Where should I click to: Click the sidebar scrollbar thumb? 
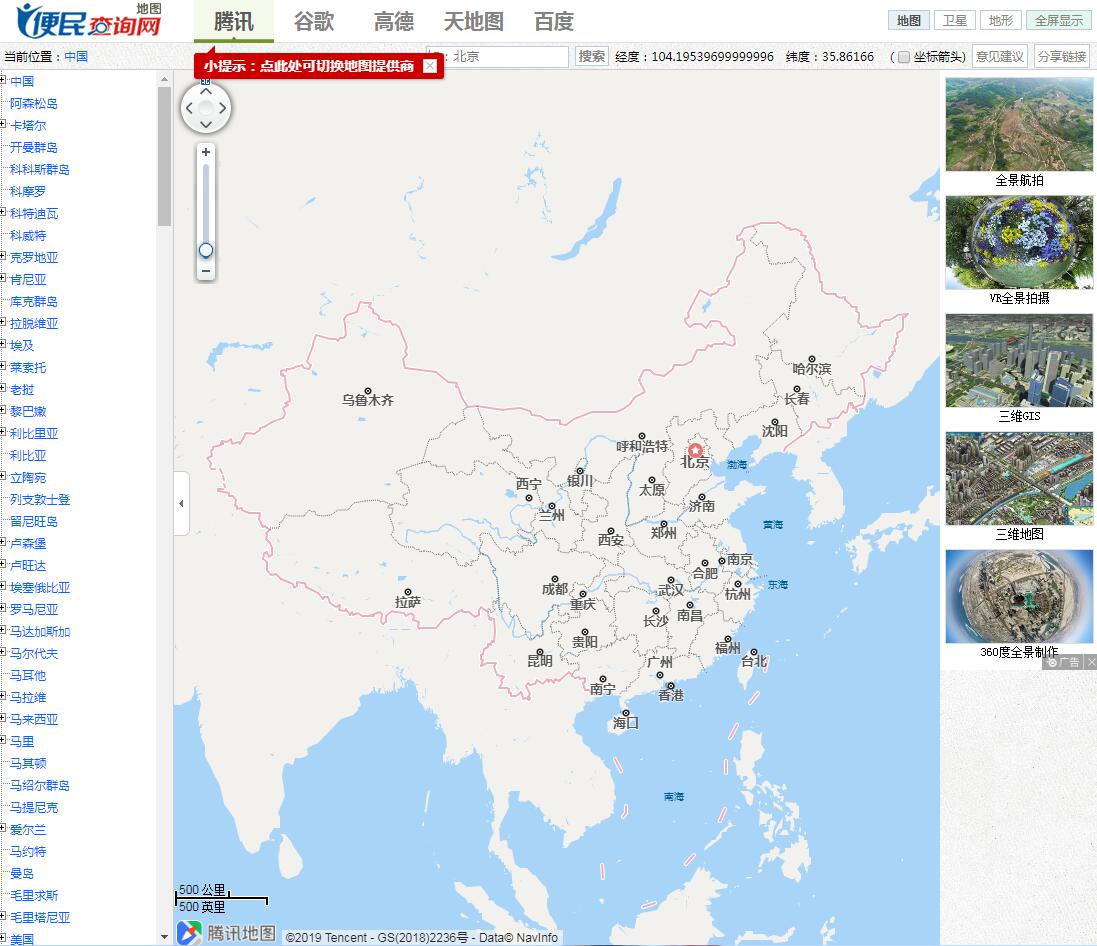164,155
